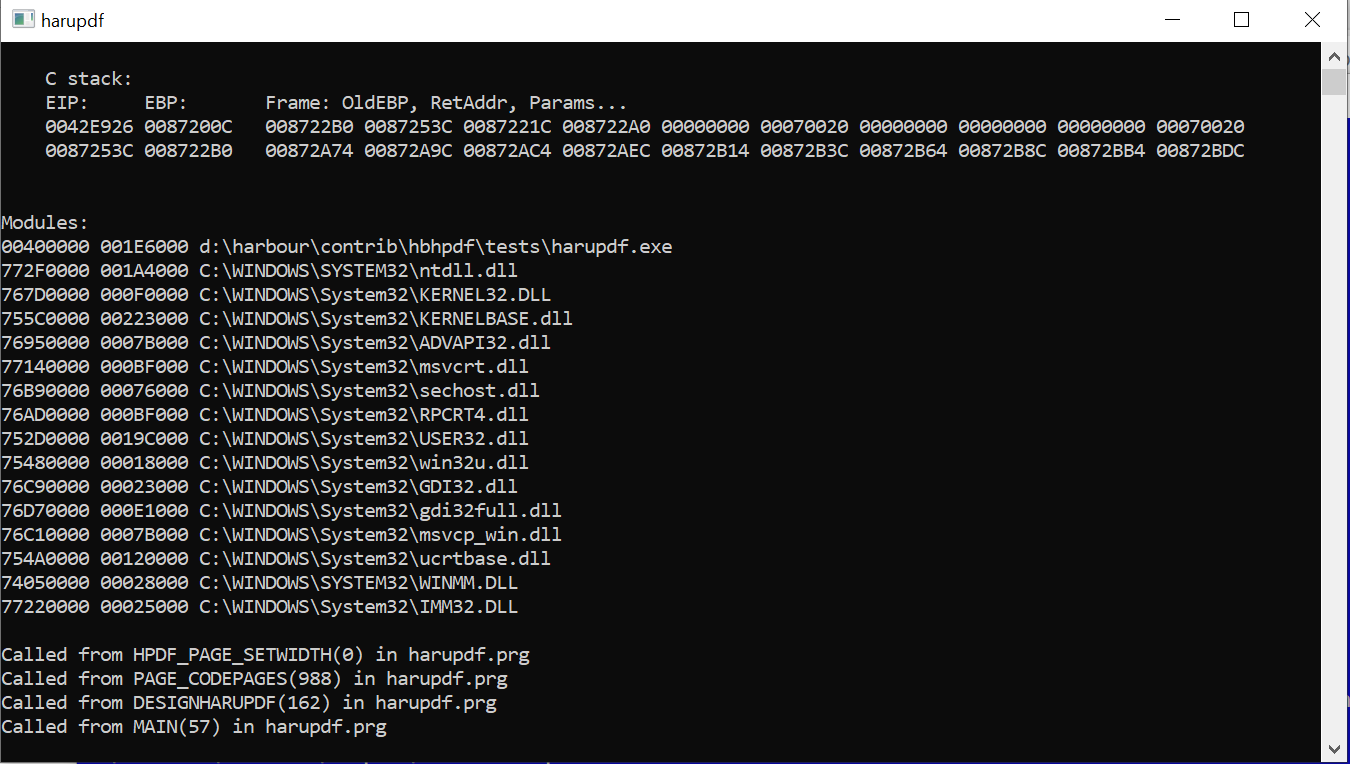The image size is (1350, 764).
Task: Click the KERNELBASE.dll module entry
Action: pyautogui.click(x=286, y=319)
